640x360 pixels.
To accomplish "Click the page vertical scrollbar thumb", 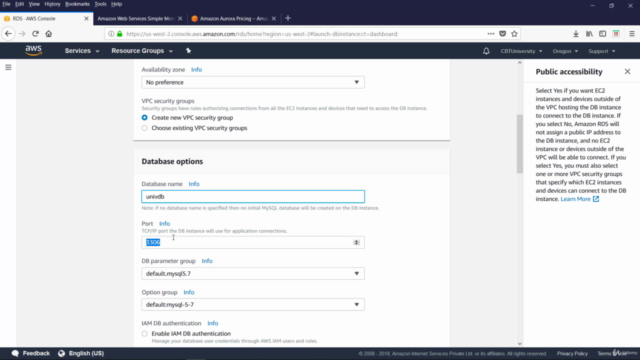I will coord(520,144).
